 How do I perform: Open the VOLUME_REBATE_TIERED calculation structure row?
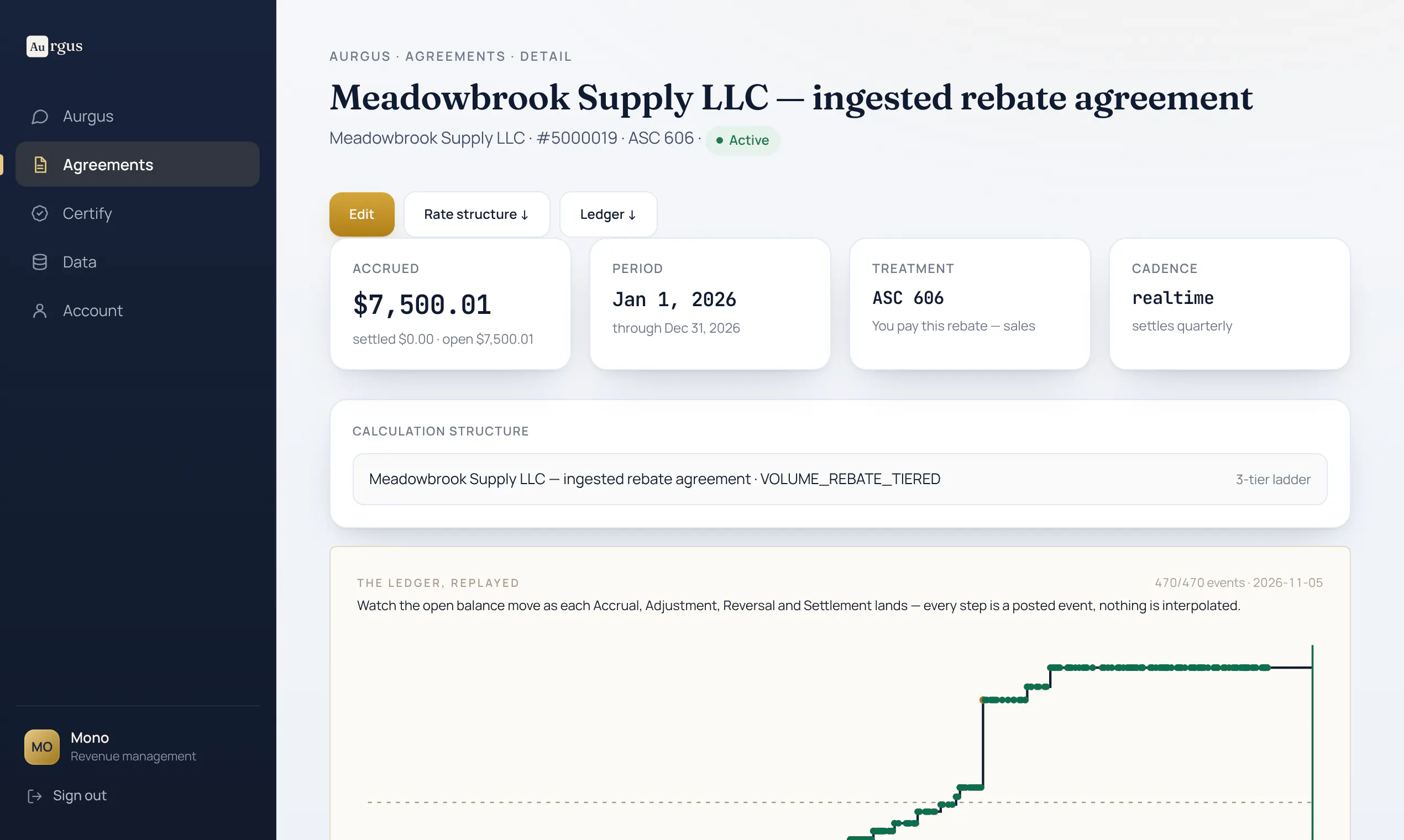(840, 479)
